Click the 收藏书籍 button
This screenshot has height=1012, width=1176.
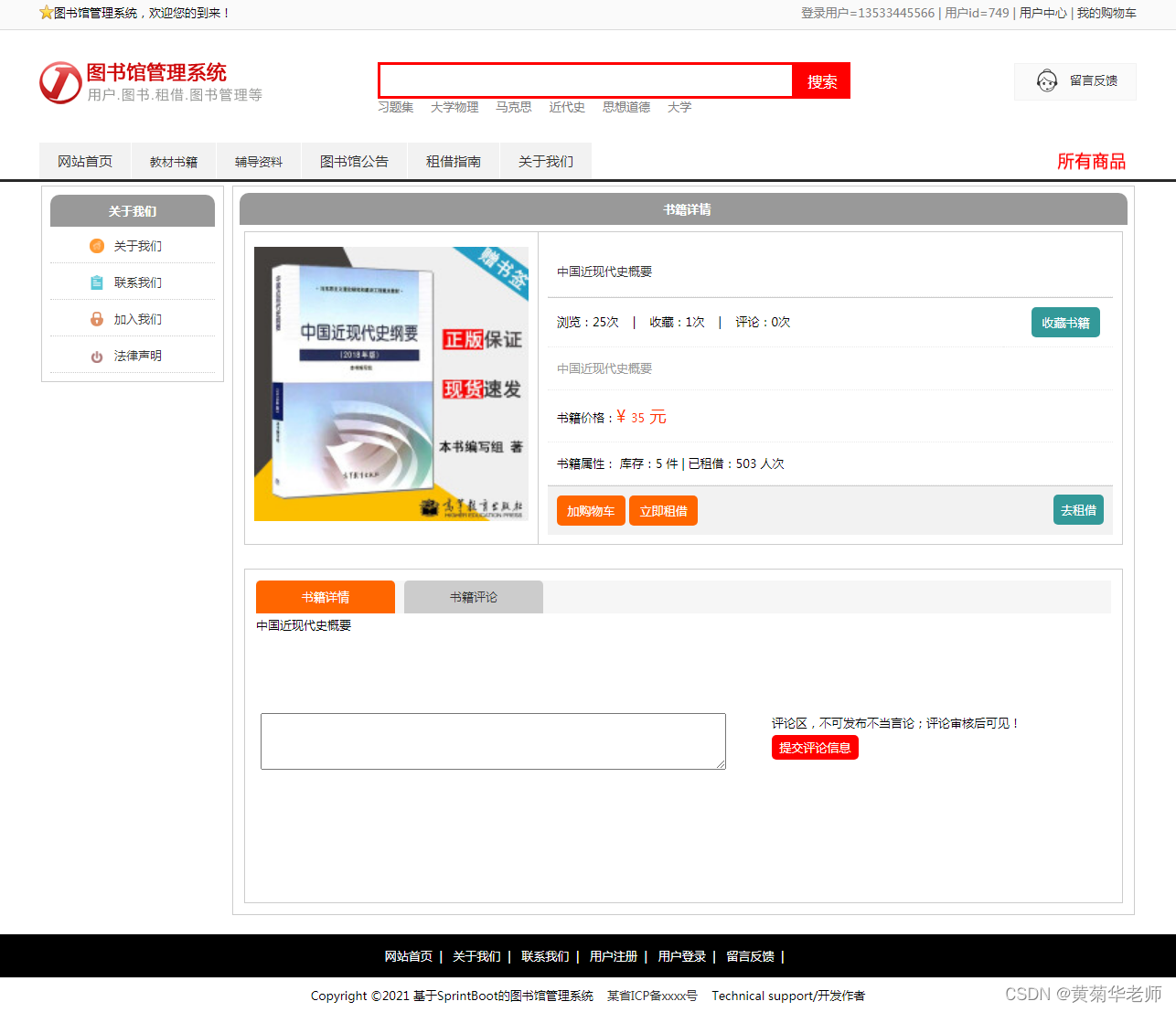coord(1065,322)
